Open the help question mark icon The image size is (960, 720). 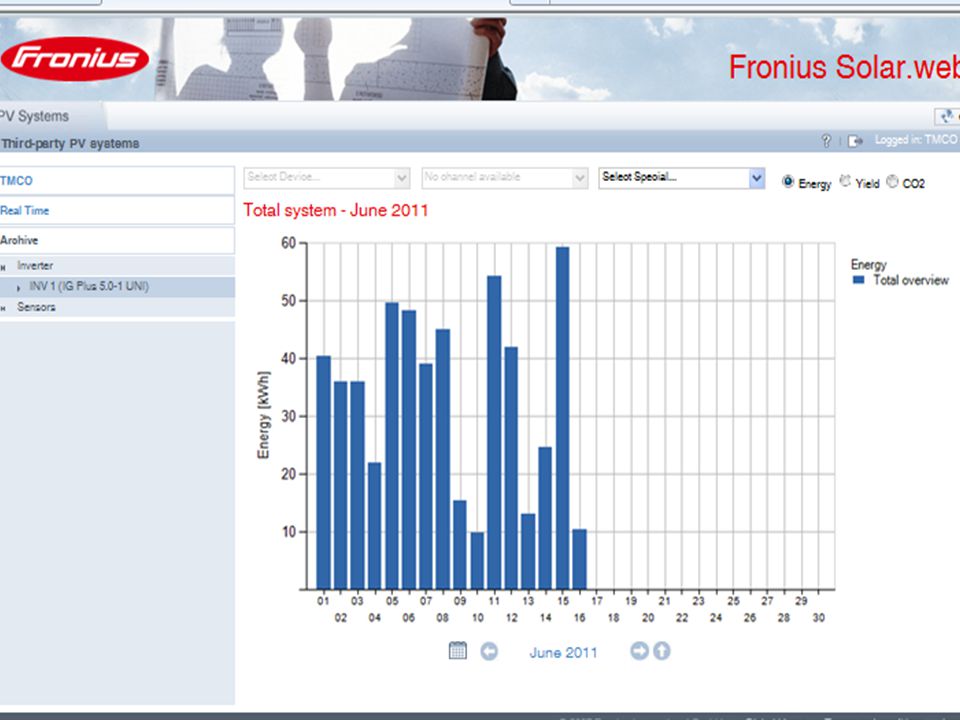click(x=826, y=141)
